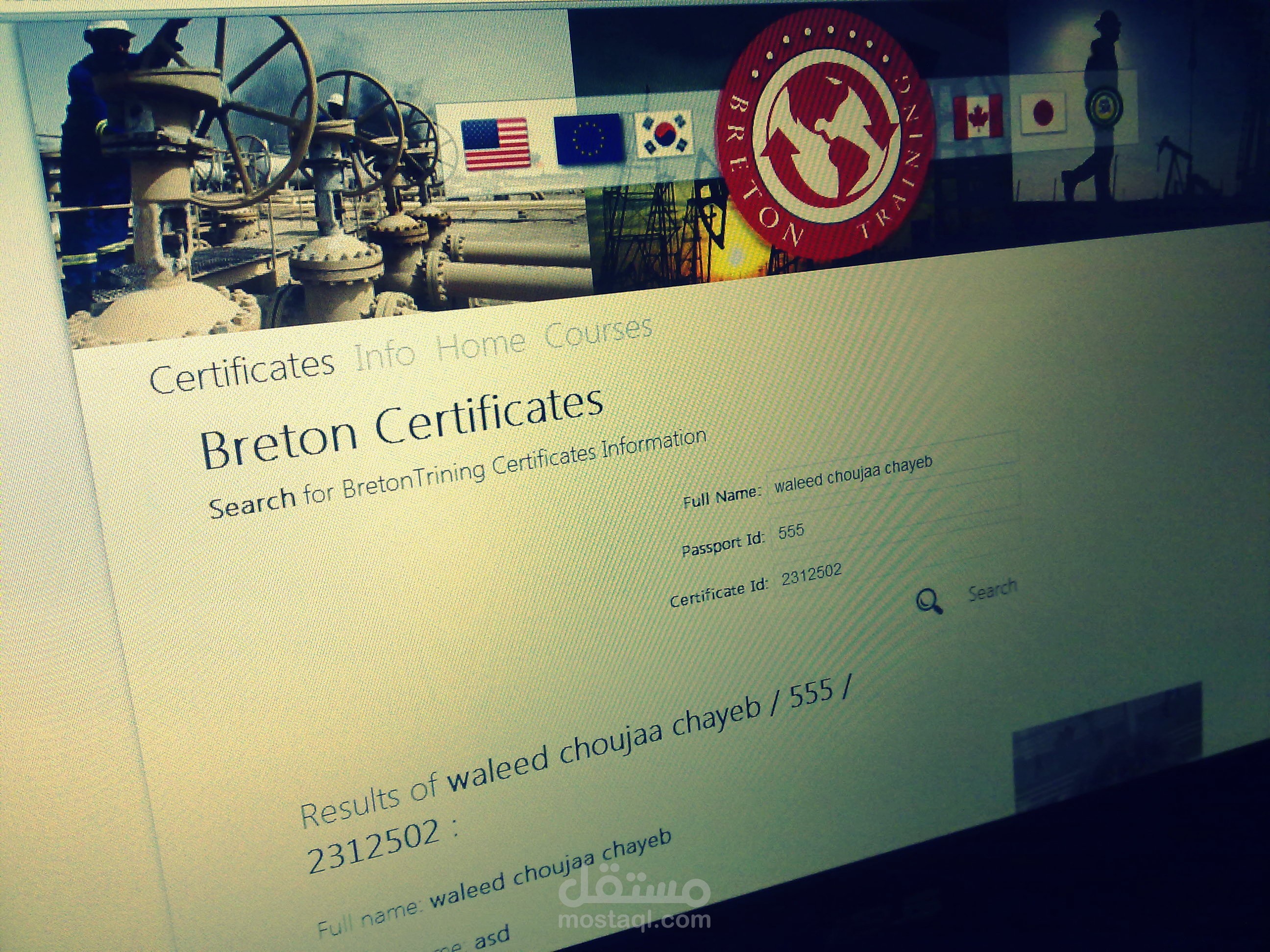The height and width of the screenshot is (952, 1270).
Task: Click the Japan flag icon
Action: point(1043,113)
